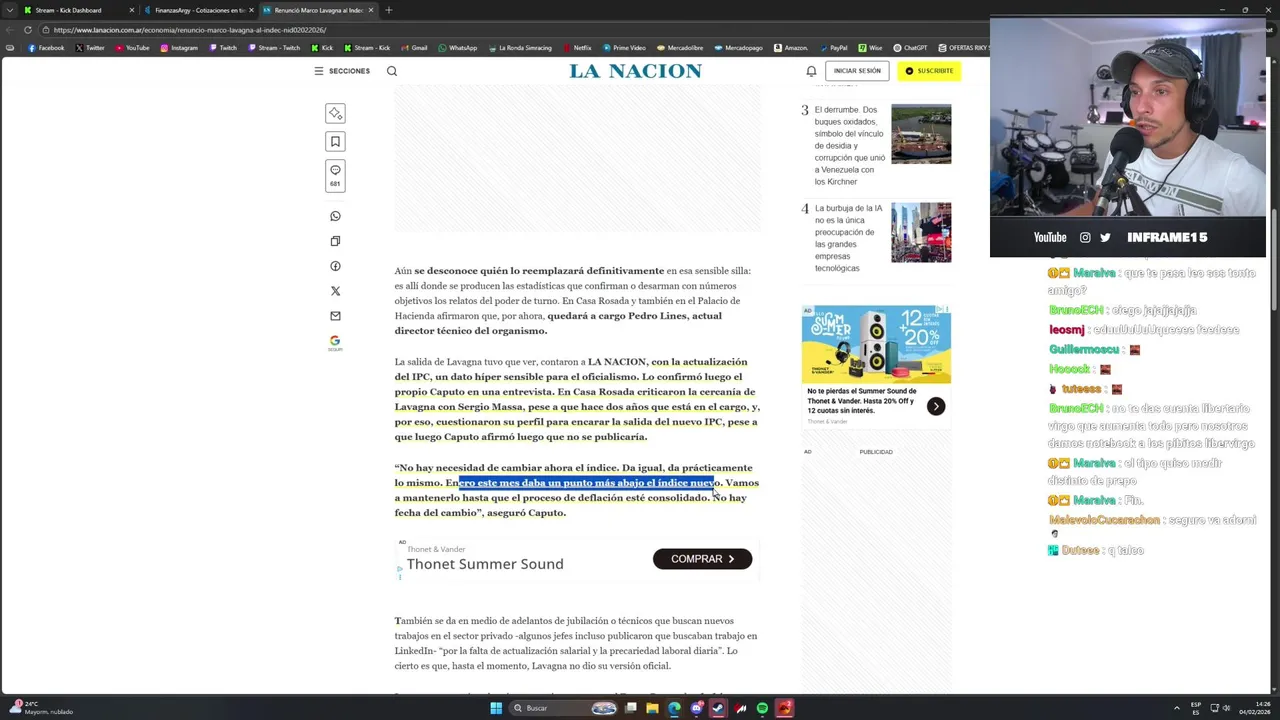Copy article link icon in sidebar
This screenshot has width=1280, height=720.
[335, 241]
